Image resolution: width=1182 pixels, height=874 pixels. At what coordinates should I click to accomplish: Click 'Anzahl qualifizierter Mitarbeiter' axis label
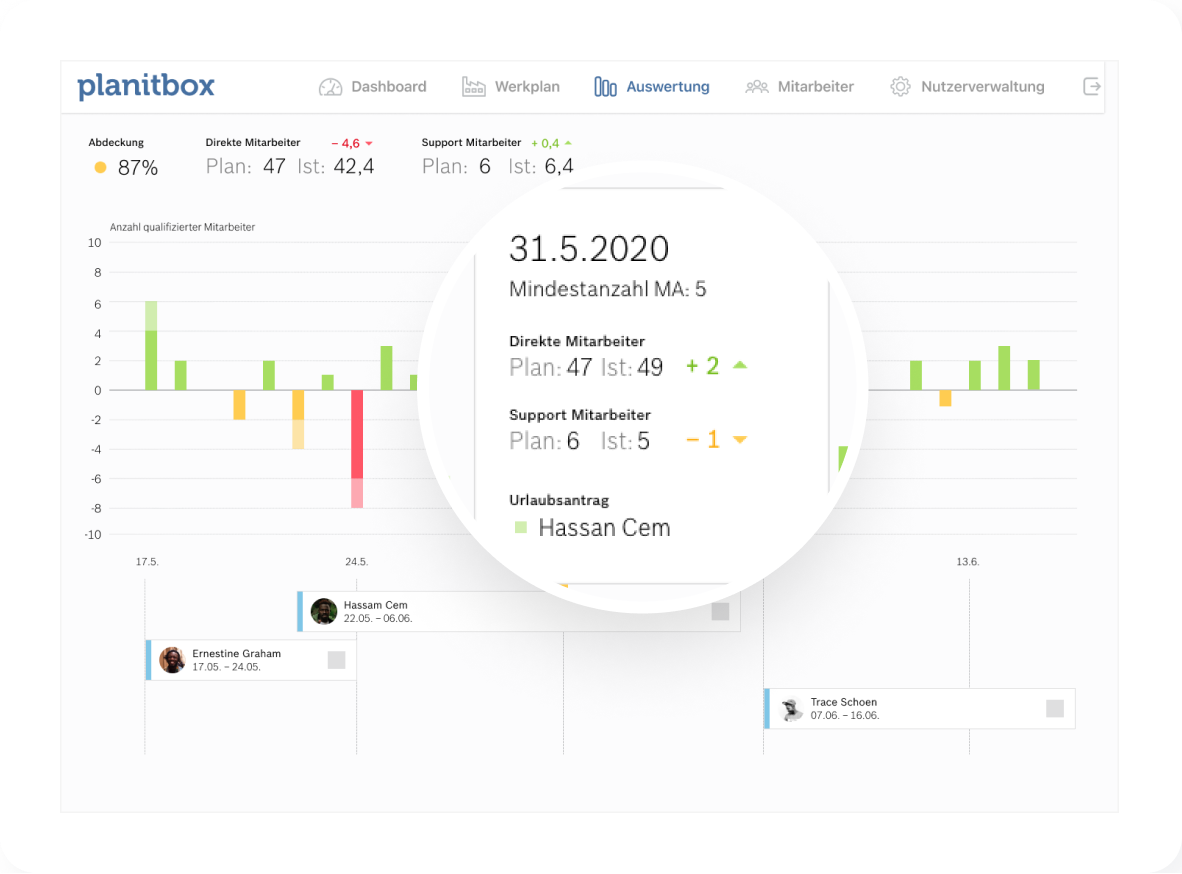tap(182, 227)
